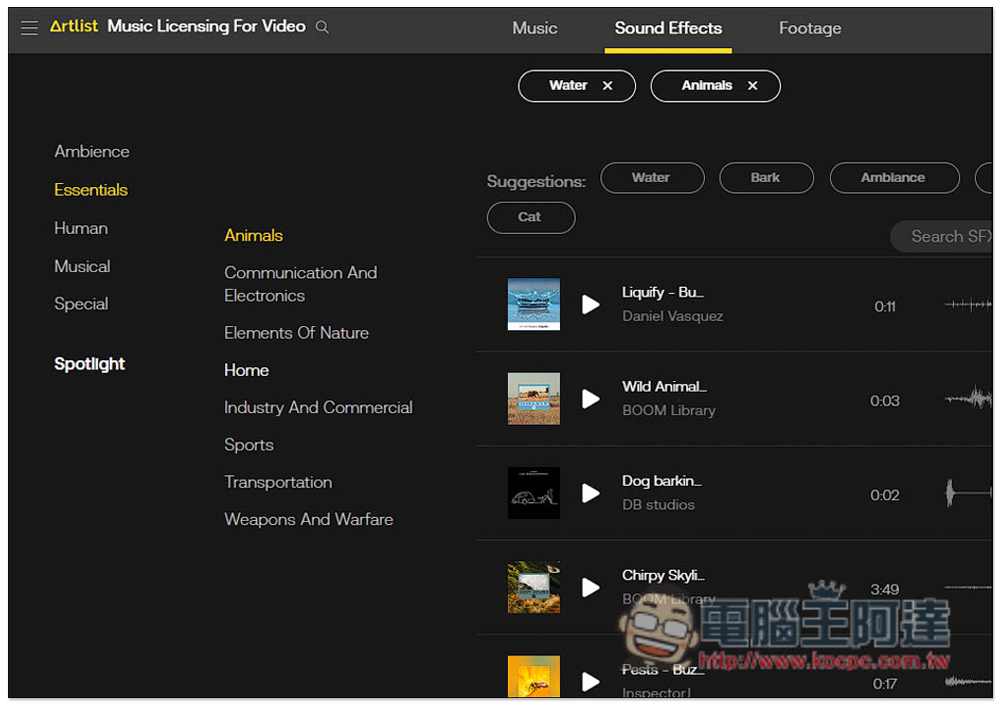Choose the Ambiance suggestion chip
The image size is (1000, 706).
pyautogui.click(x=892, y=178)
